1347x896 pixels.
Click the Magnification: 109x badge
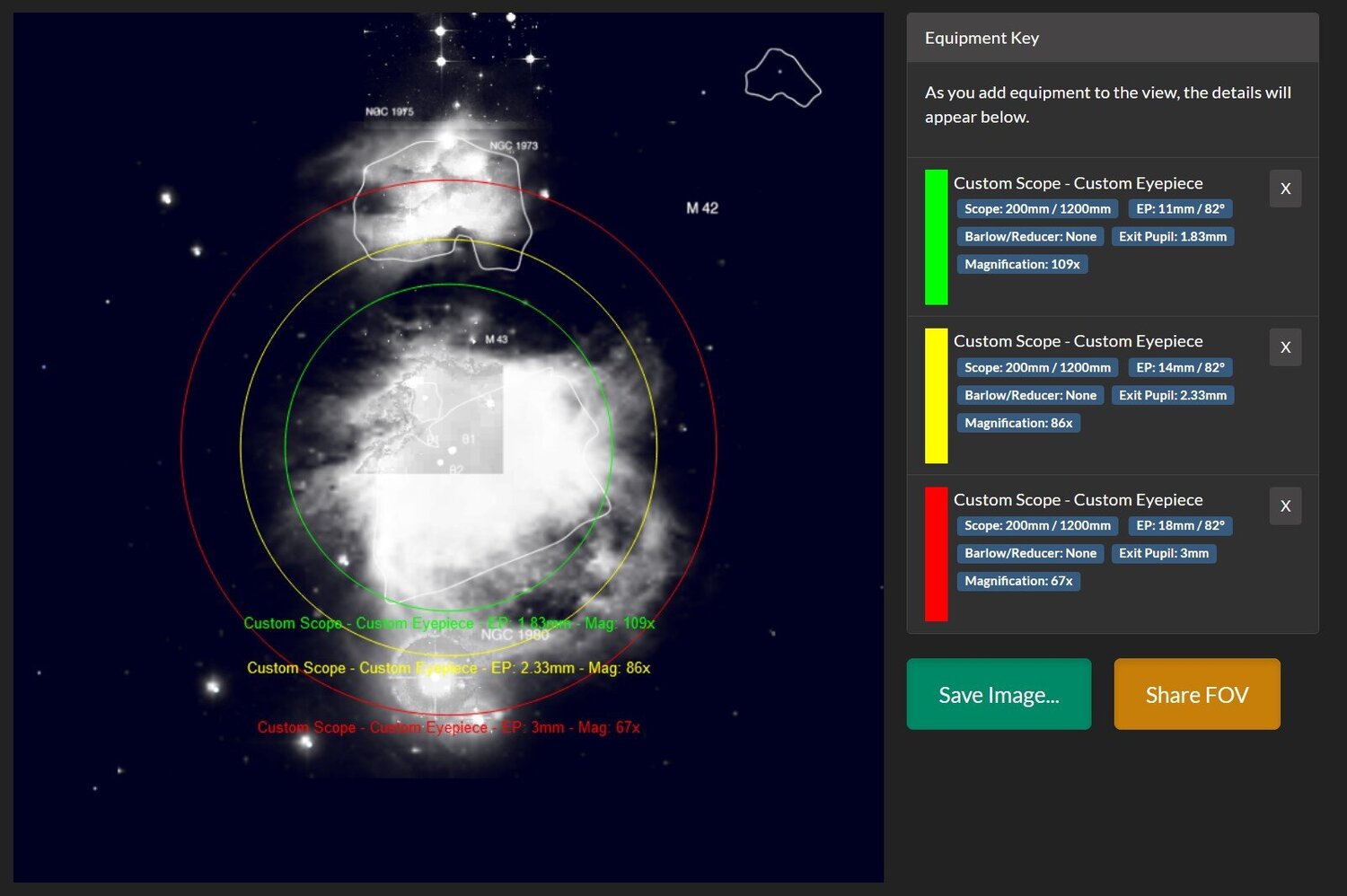(1022, 265)
